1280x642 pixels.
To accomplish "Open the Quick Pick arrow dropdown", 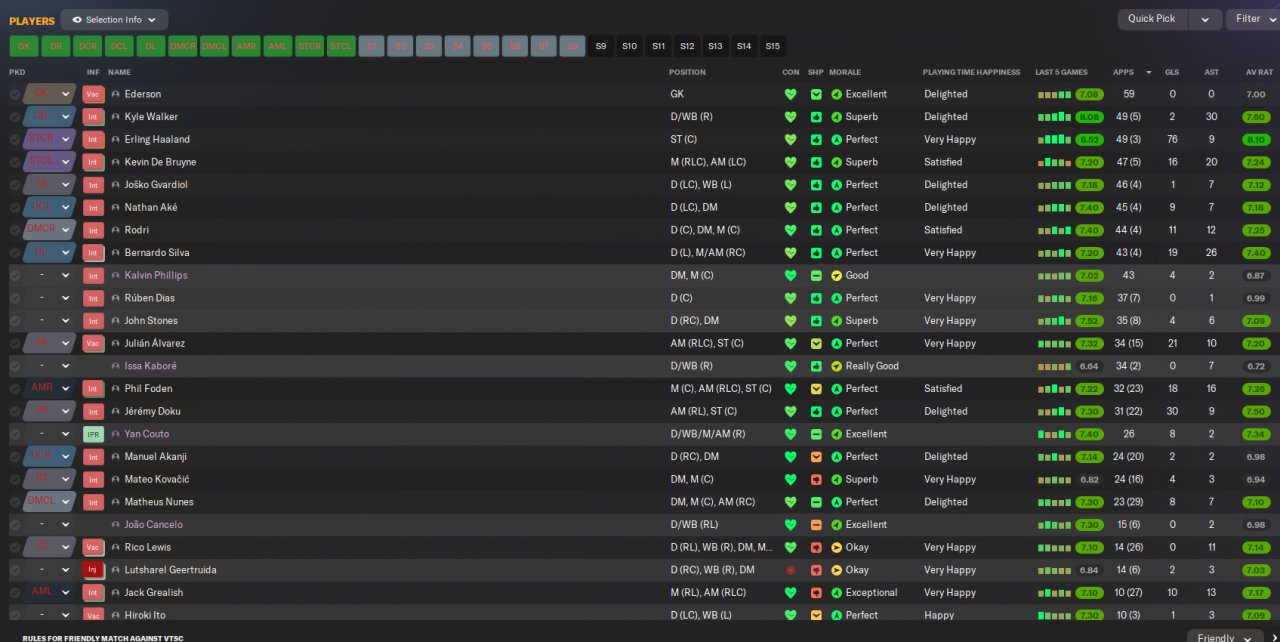I will [x=1205, y=19].
